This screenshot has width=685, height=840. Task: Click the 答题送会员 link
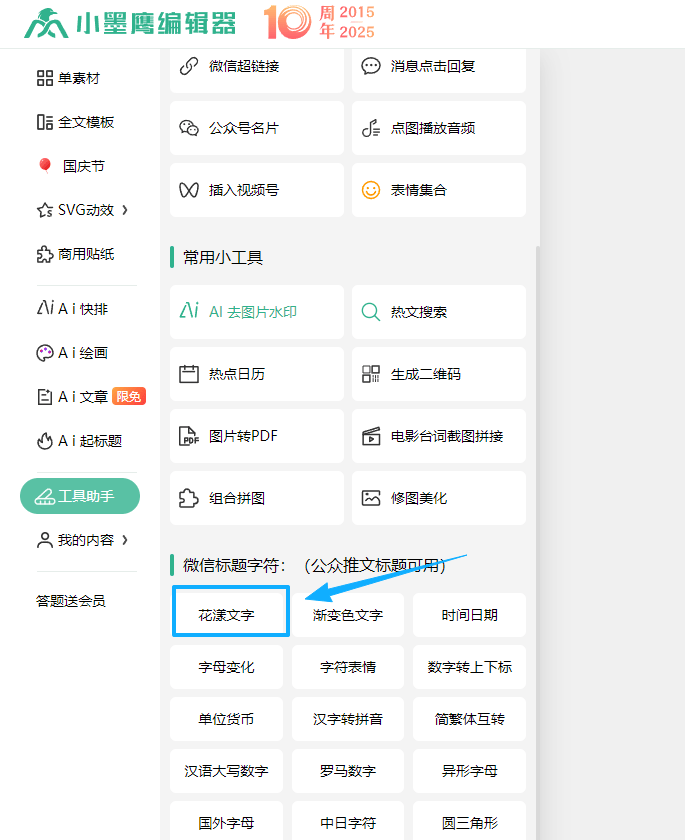tap(71, 601)
